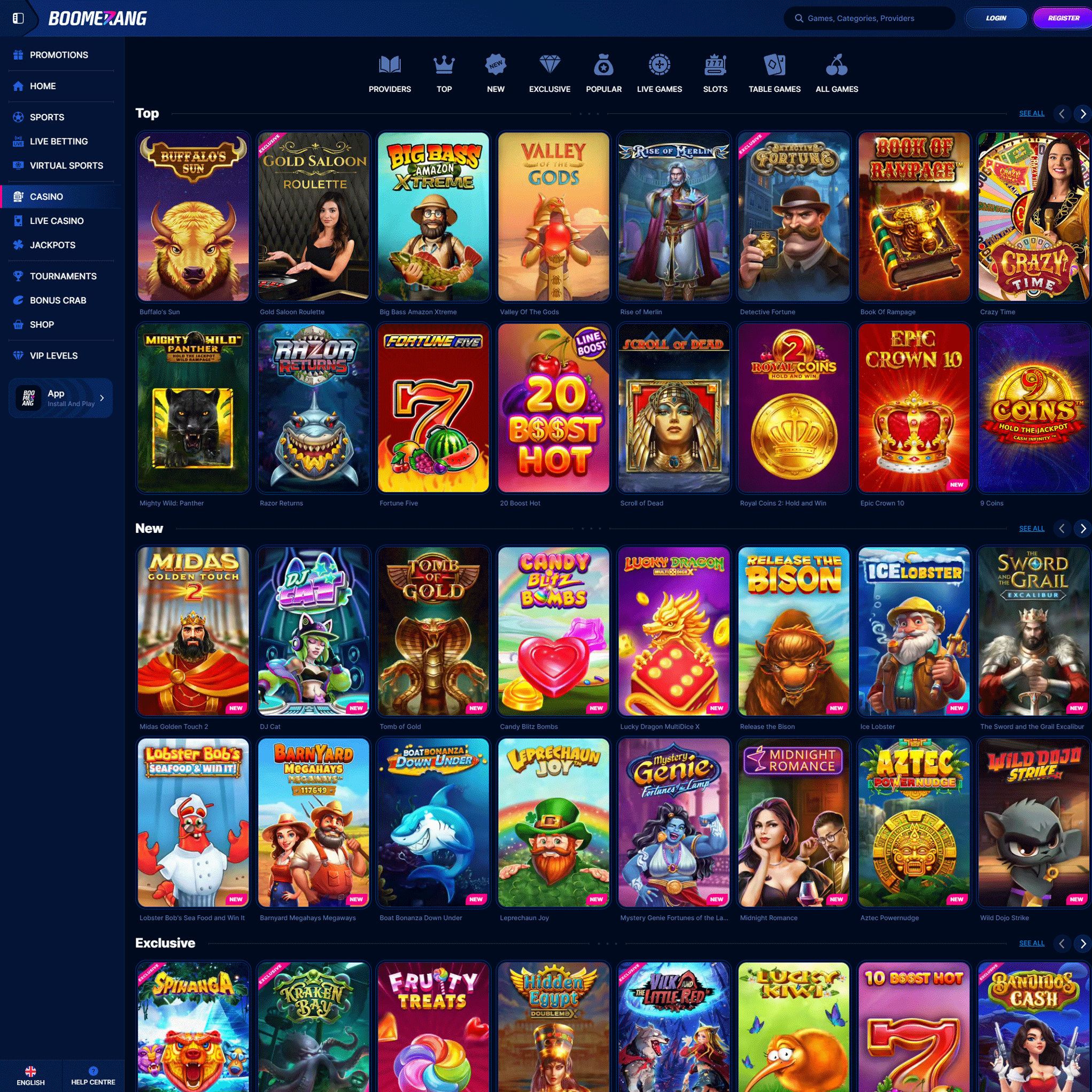Image resolution: width=1092 pixels, height=1092 pixels.
Task: Open the Crazy Time game thumbnail
Action: click(1034, 216)
